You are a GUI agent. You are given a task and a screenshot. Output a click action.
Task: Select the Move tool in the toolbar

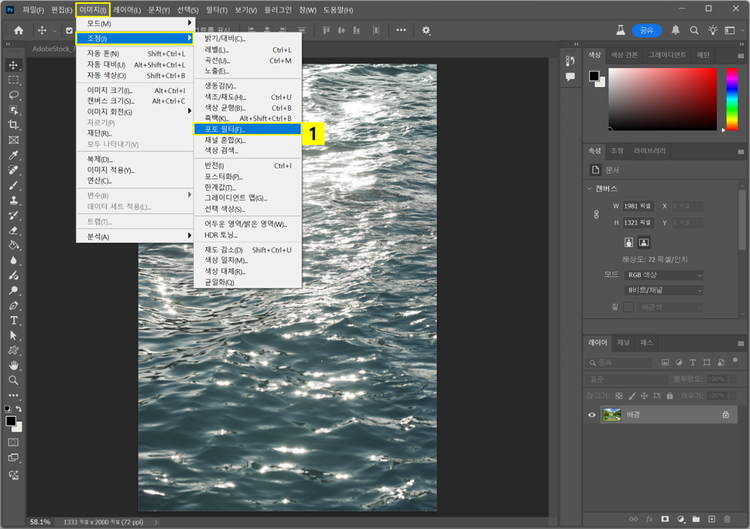14,65
